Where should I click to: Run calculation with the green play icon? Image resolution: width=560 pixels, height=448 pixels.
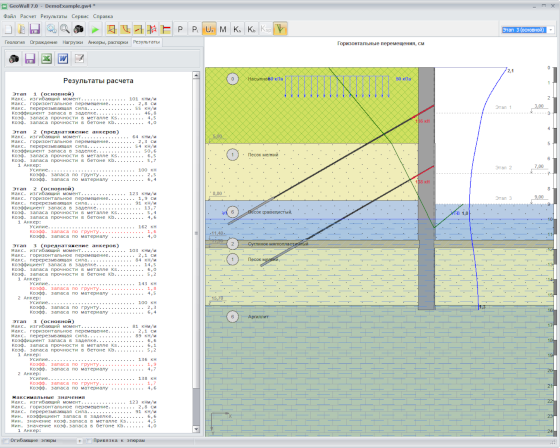tap(95, 29)
